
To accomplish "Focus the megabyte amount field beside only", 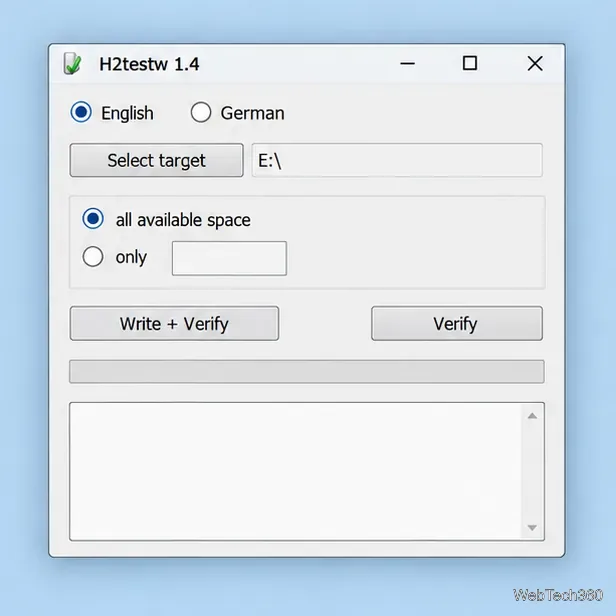I will (x=229, y=258).
